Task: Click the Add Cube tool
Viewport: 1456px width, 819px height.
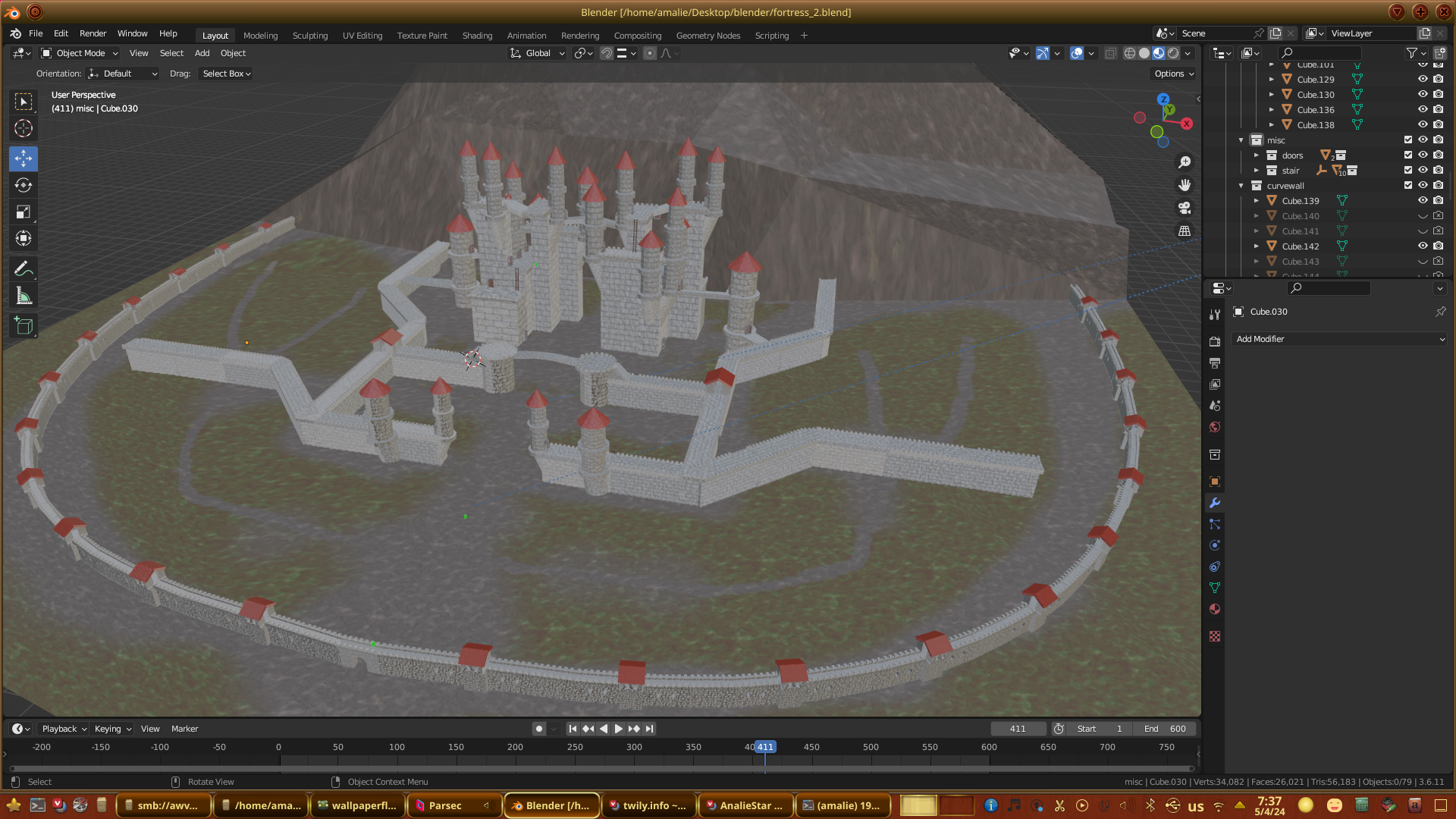Action: (x=24, y=326)
